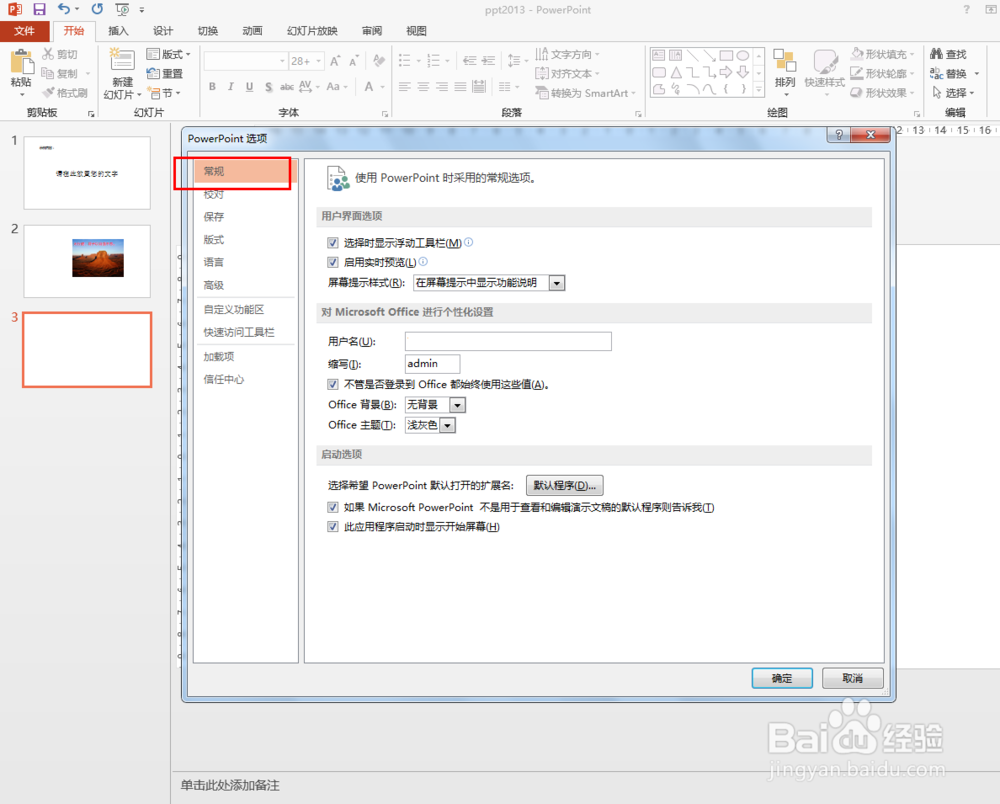Select Advanced category in options sidebar
1000x804 pixels.
click(x=245, y=285)
